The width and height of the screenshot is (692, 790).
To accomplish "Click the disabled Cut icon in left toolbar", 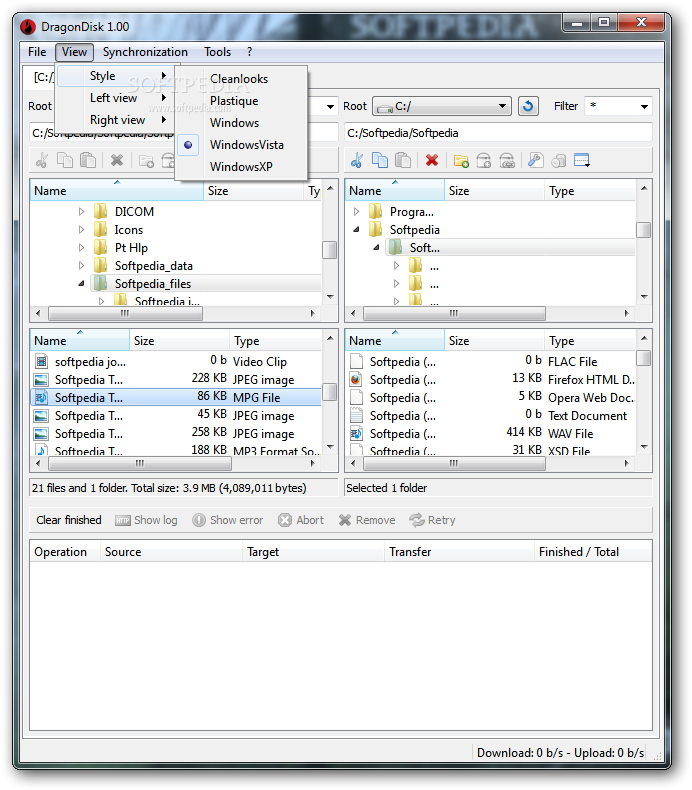I will [x=42, y=161].
